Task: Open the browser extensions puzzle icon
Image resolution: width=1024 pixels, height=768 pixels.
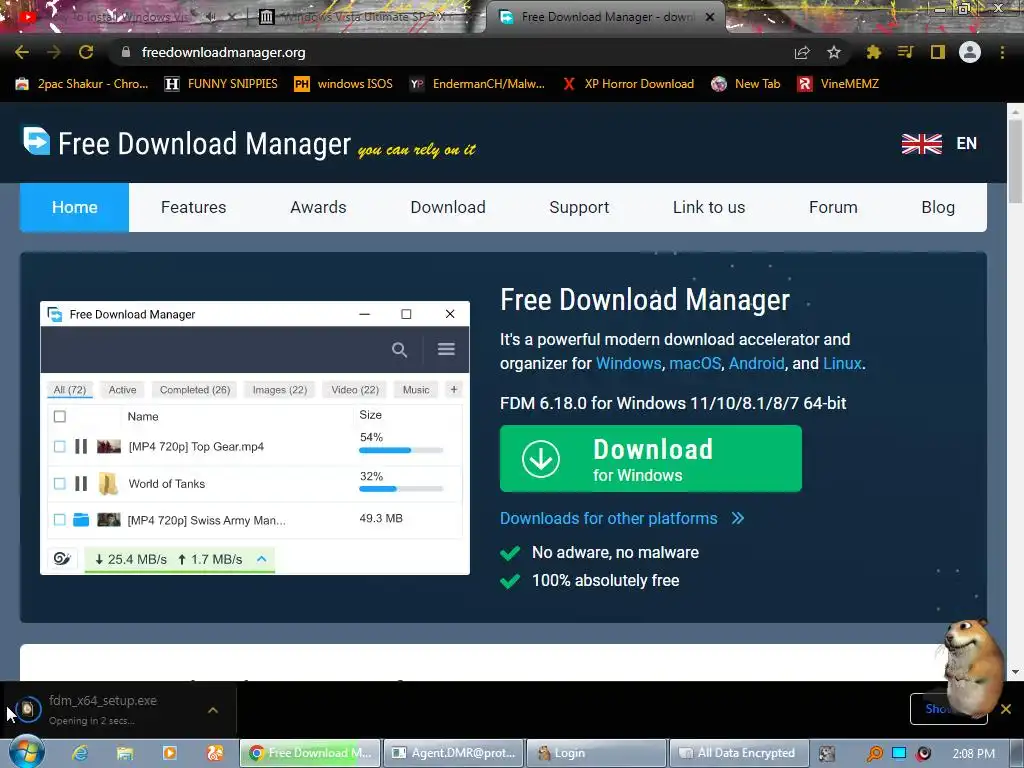Action: click(873, 52)
